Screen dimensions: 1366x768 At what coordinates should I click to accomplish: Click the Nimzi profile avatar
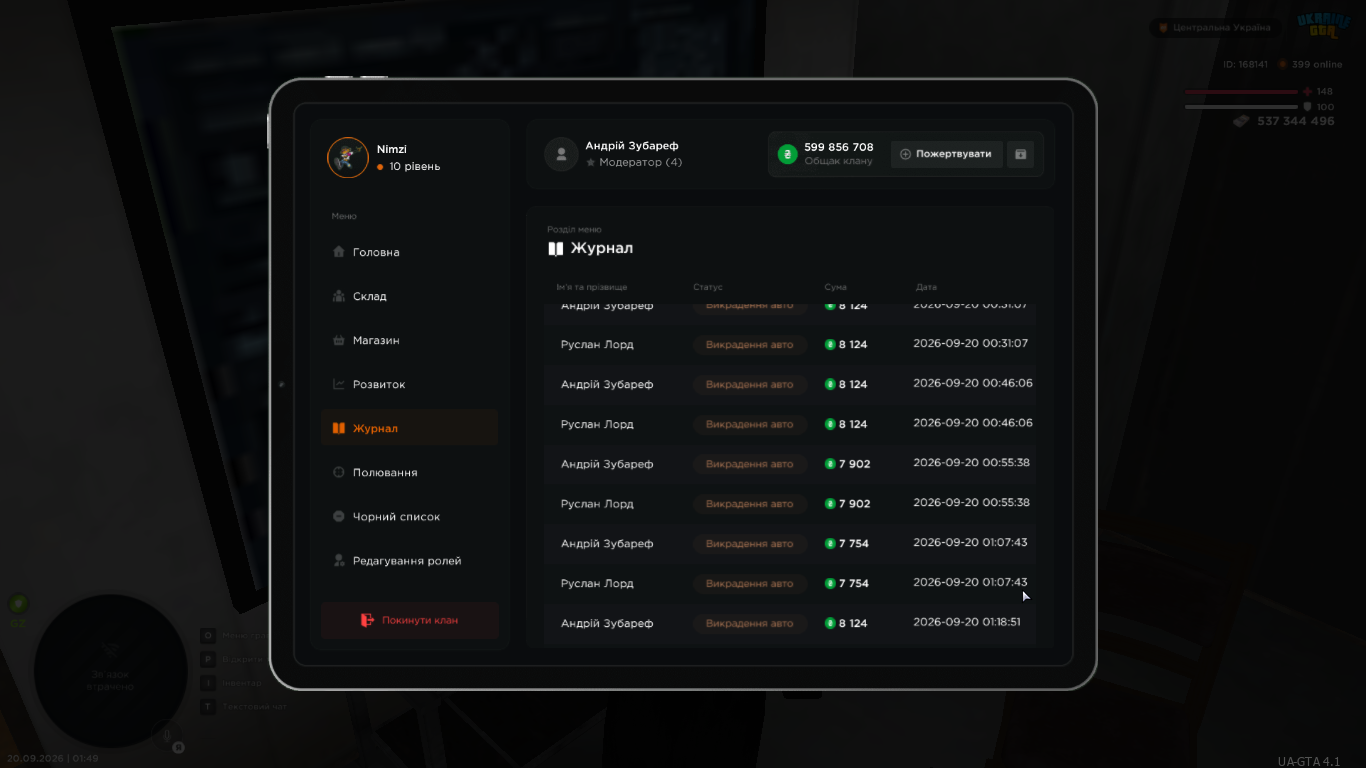click(348, 158)
